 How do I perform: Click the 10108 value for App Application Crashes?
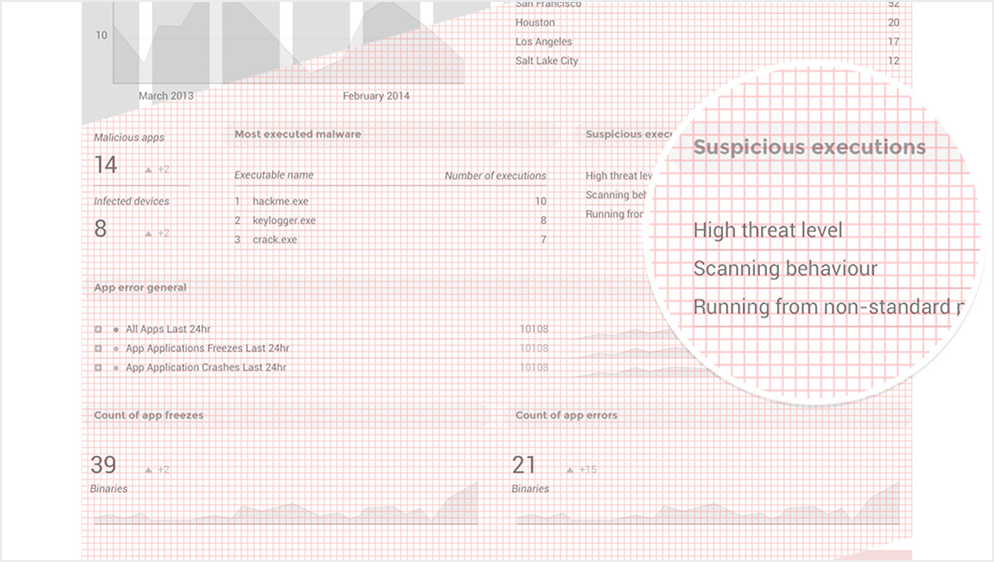pos(534,367)
